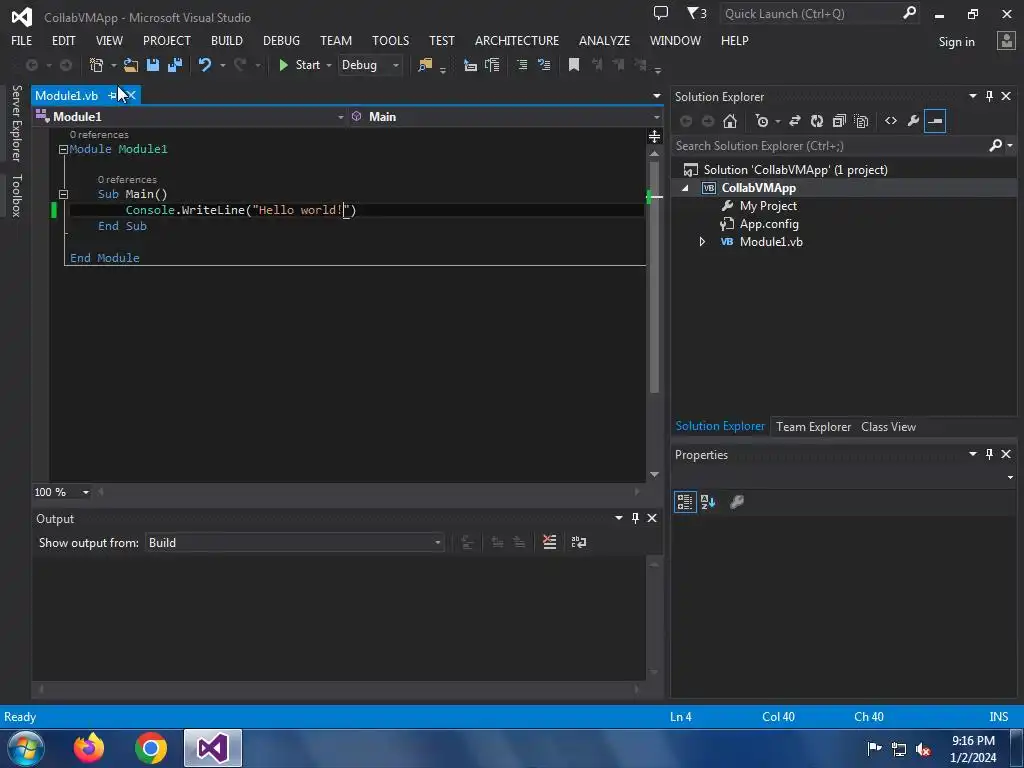Switch Properties to Alphabetical sorting
The image size is (1024, 768).
coord(708,502)
